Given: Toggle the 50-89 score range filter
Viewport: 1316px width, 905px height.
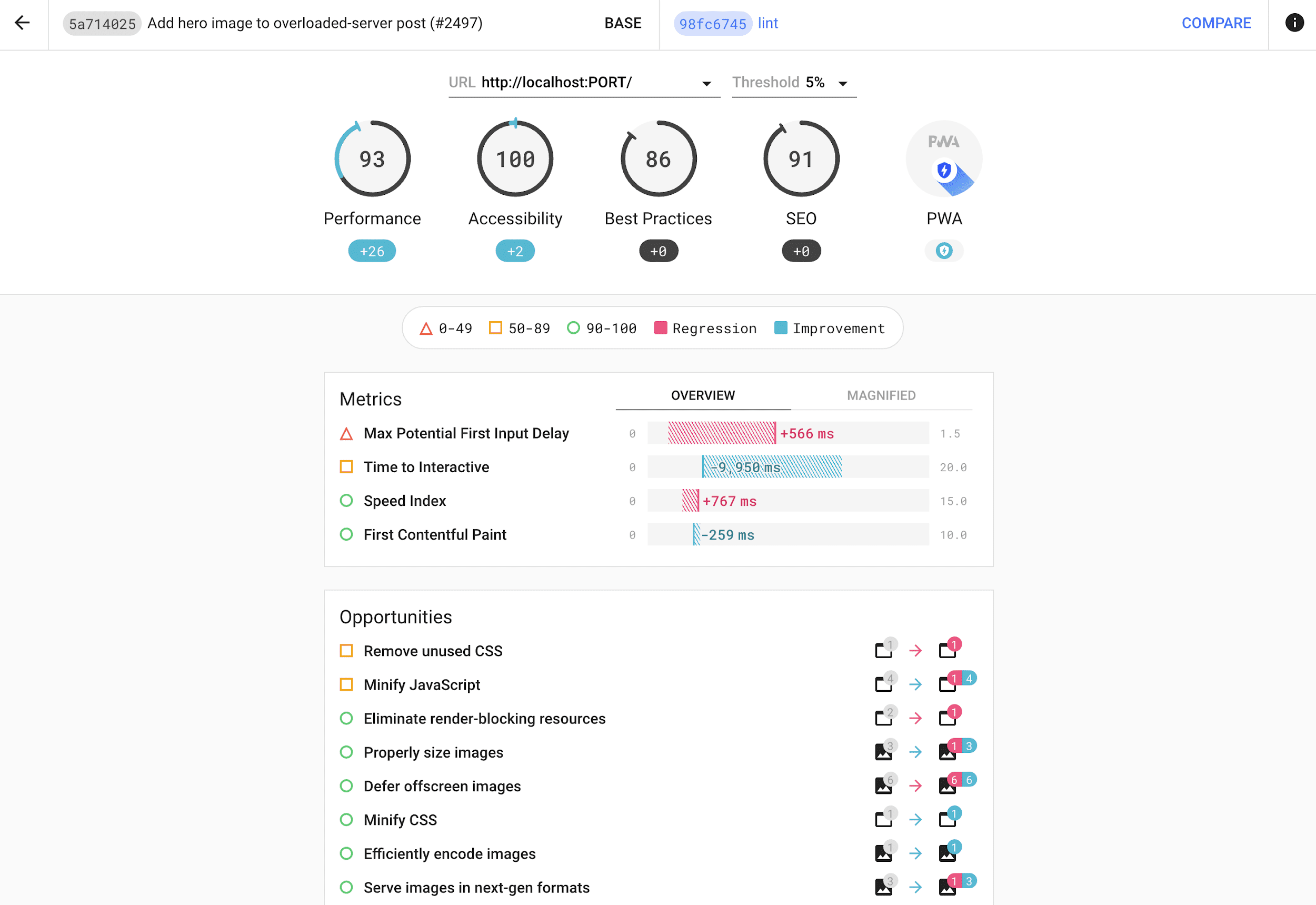Looking at the screenshot, I should (x=520, y=328).
